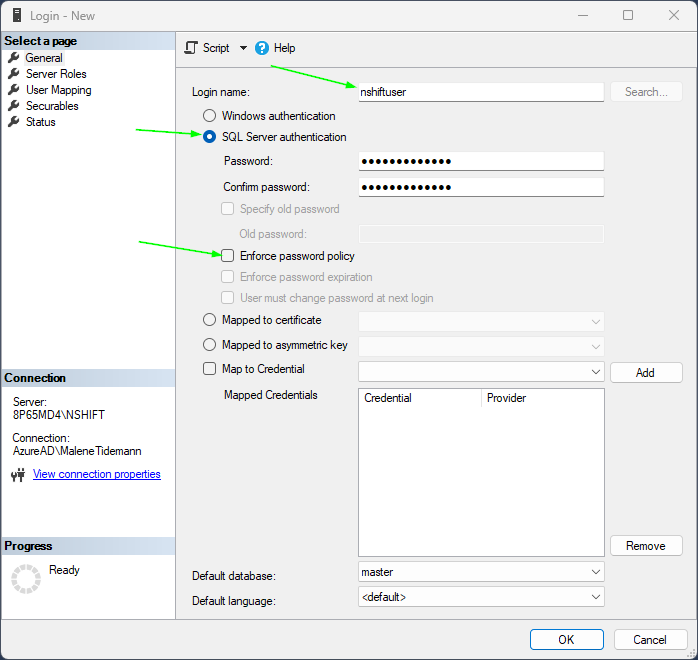Click the Remove credential button
698x660 pixels.
[646, 546]
